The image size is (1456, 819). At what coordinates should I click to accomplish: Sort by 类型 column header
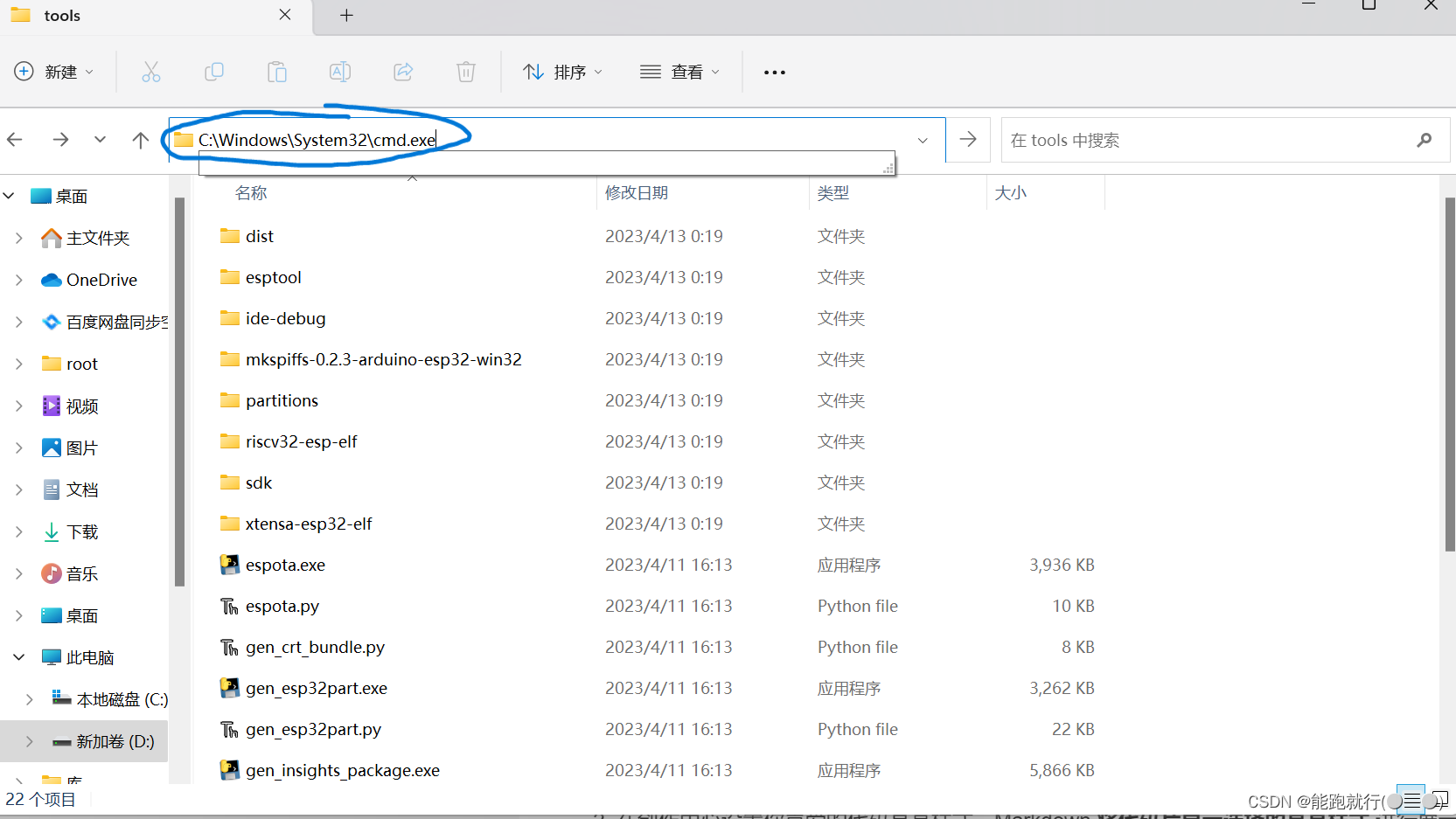point(833,193)
